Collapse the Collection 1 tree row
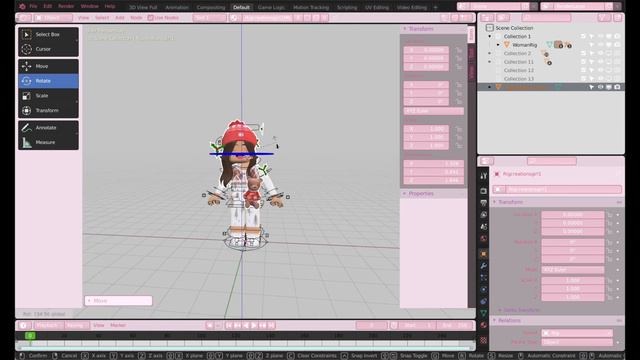 click(490, 36)
